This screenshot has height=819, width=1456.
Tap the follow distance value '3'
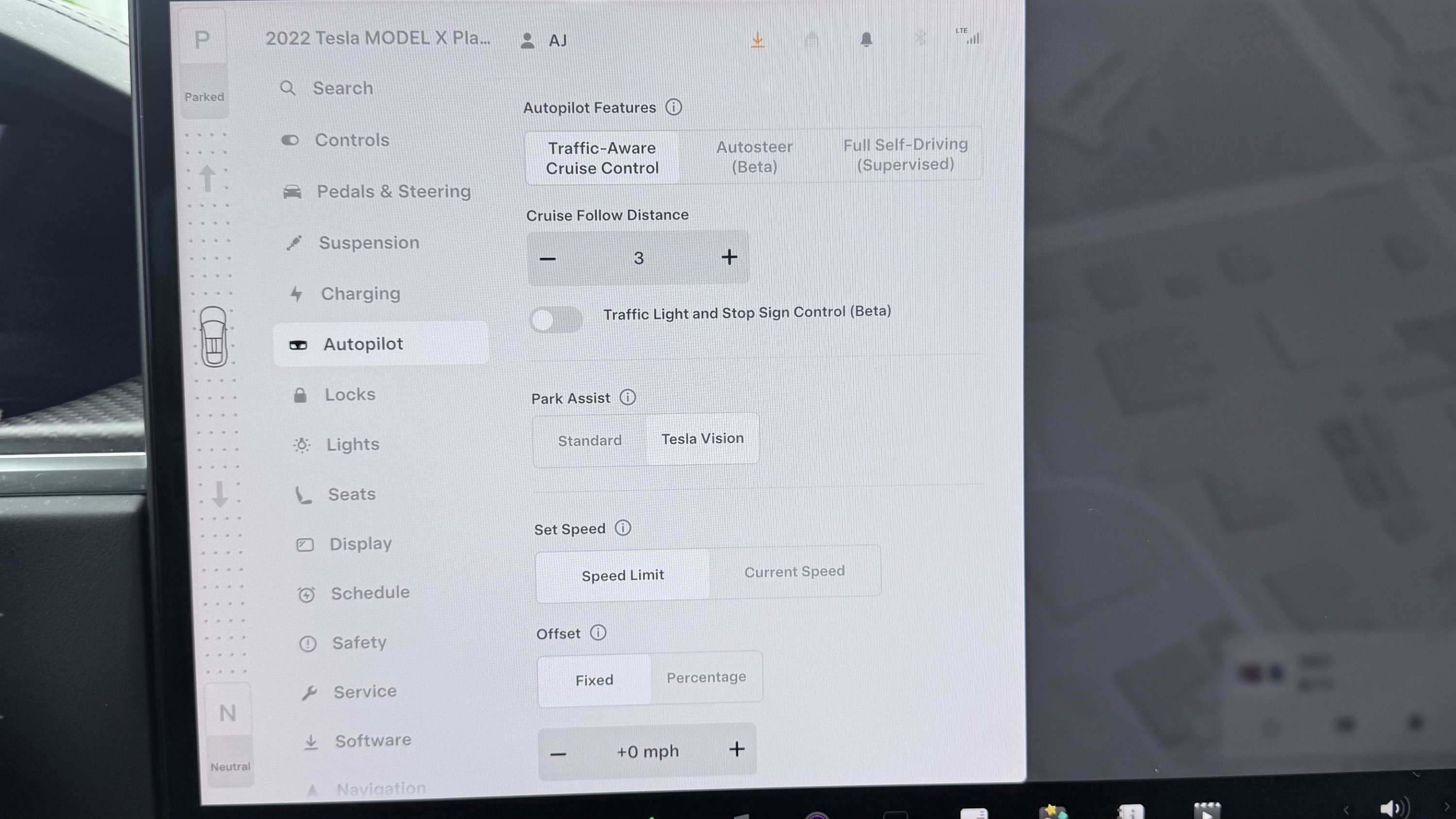[639, 258]
